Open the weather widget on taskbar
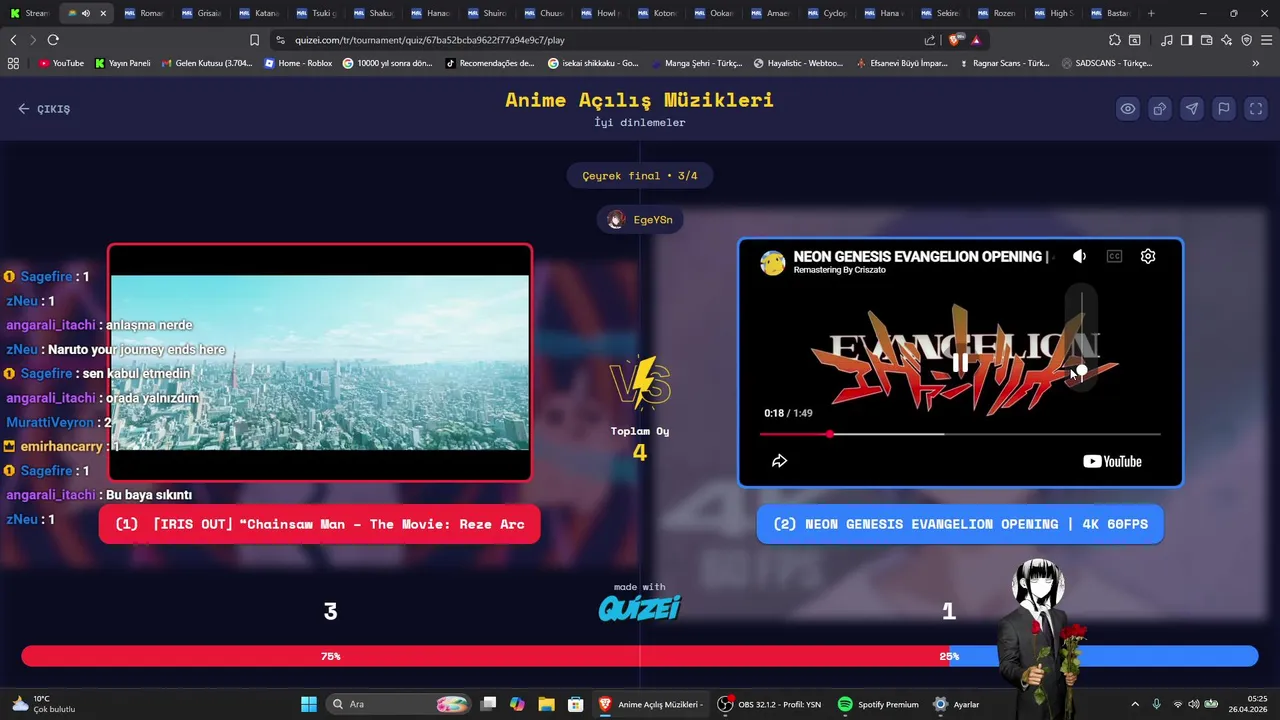The height and width of the screenshot is (720, 1280). 43,704
